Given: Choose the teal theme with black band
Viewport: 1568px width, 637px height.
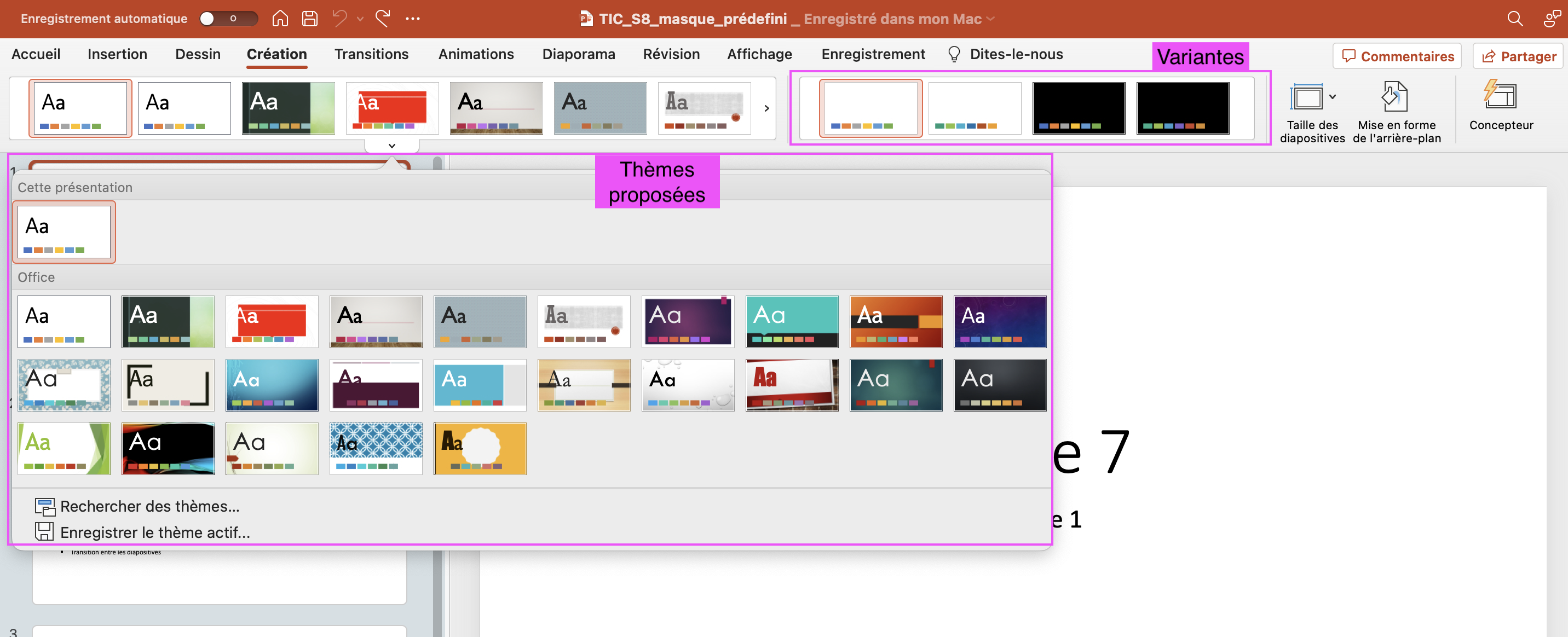Looking at the screenshot, I should tap(792, 322).
